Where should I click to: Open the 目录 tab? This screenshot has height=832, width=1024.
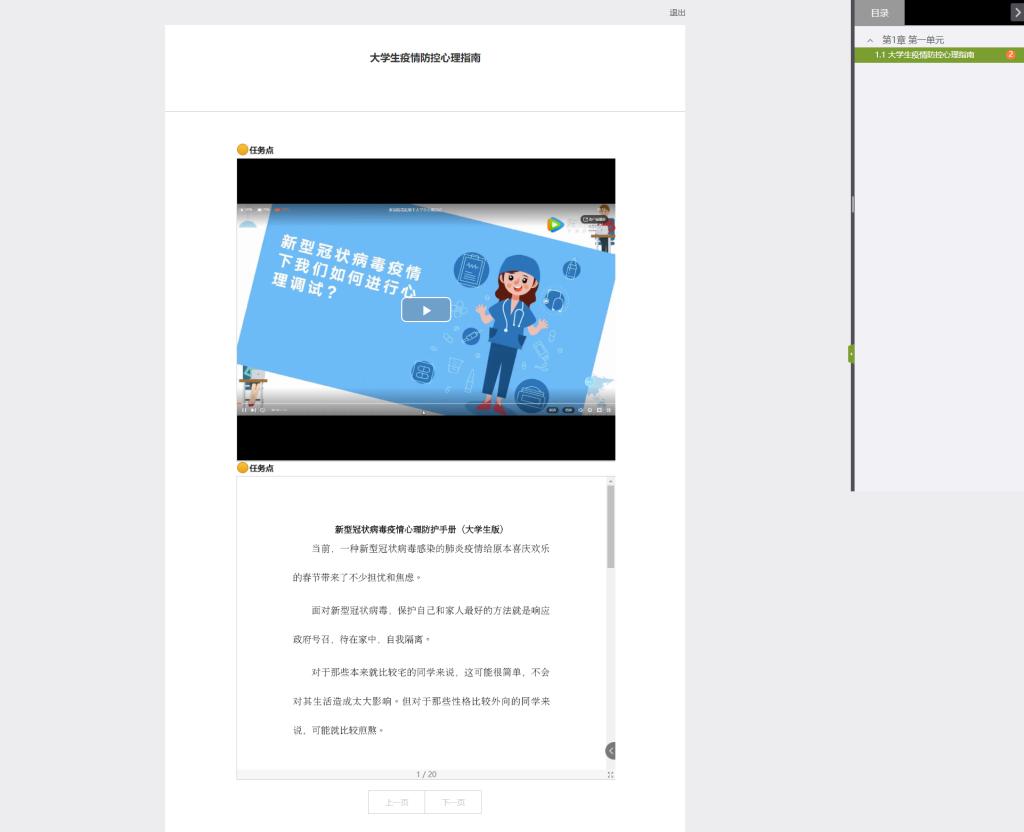click(x=879, y=13)
